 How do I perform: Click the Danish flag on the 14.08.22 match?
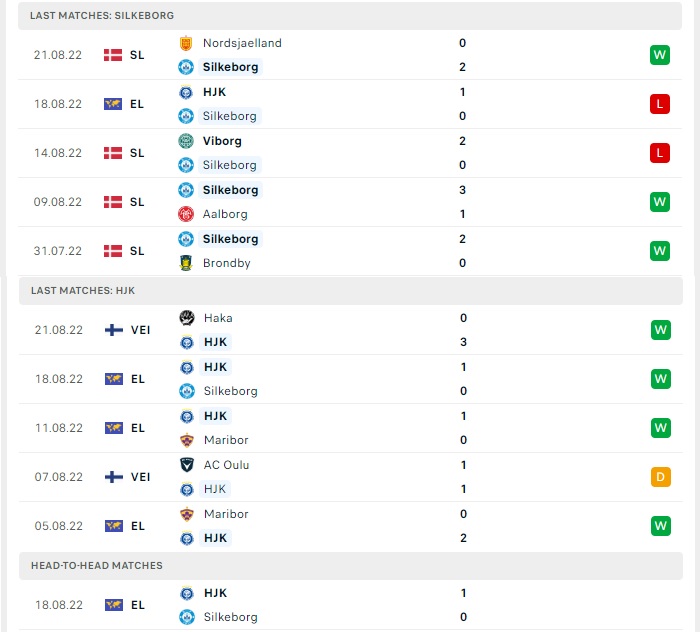(113, 153)
